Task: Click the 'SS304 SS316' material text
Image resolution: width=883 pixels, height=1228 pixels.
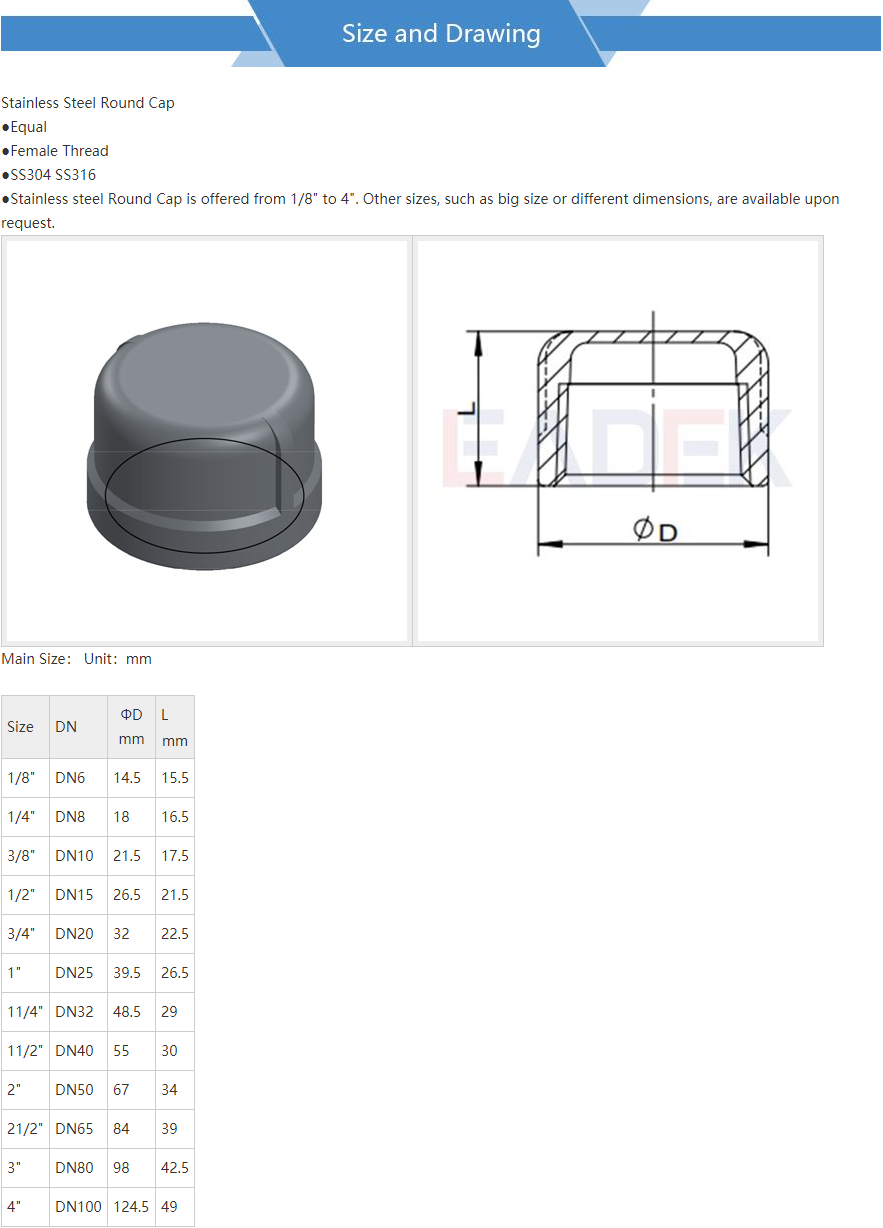Action: pos(53,175)
